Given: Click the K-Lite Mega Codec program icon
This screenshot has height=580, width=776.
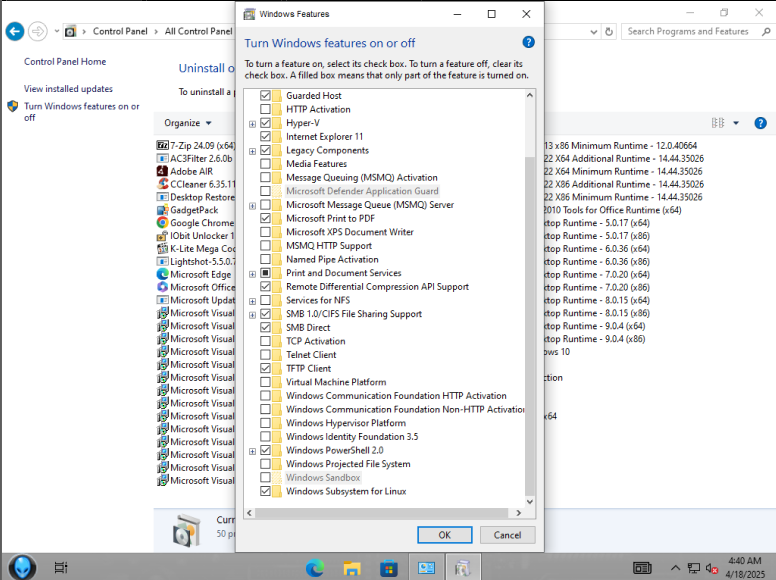Looking at the screenshot, I should [x=162, y=248].
